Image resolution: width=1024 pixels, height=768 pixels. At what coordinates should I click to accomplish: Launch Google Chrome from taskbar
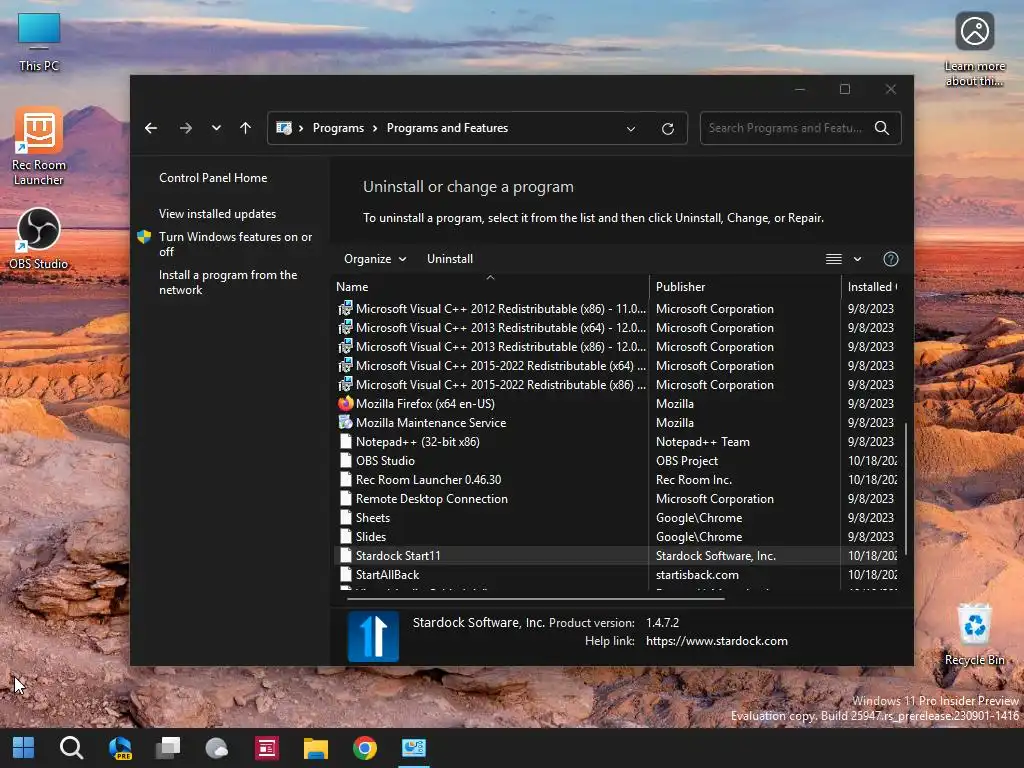[x=364, y=748]
